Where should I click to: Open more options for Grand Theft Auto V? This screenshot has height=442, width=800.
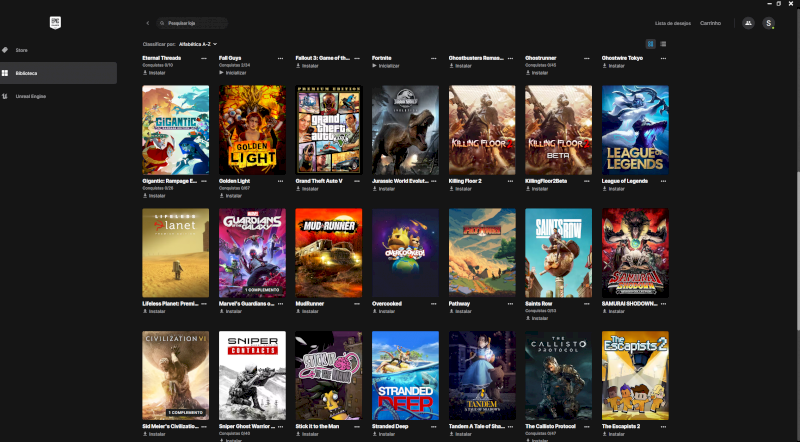pyautogui.click(x=357, y=181)
